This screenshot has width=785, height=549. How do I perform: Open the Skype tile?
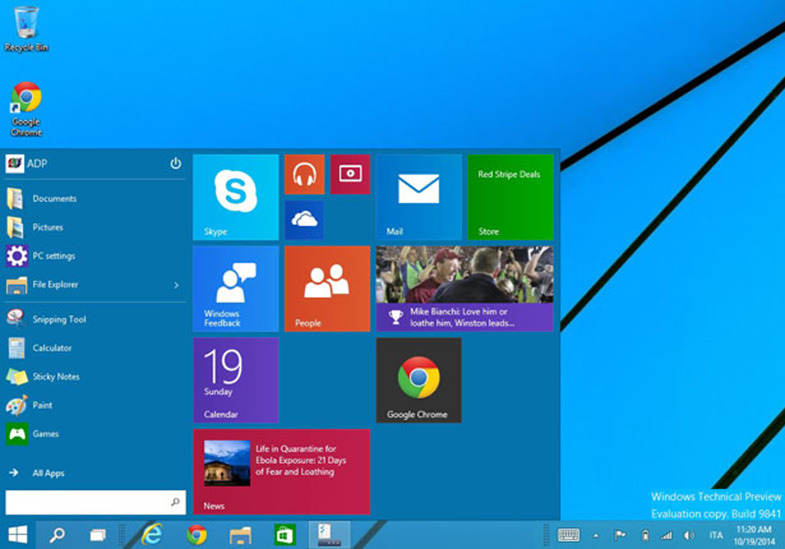pos(236,197)
